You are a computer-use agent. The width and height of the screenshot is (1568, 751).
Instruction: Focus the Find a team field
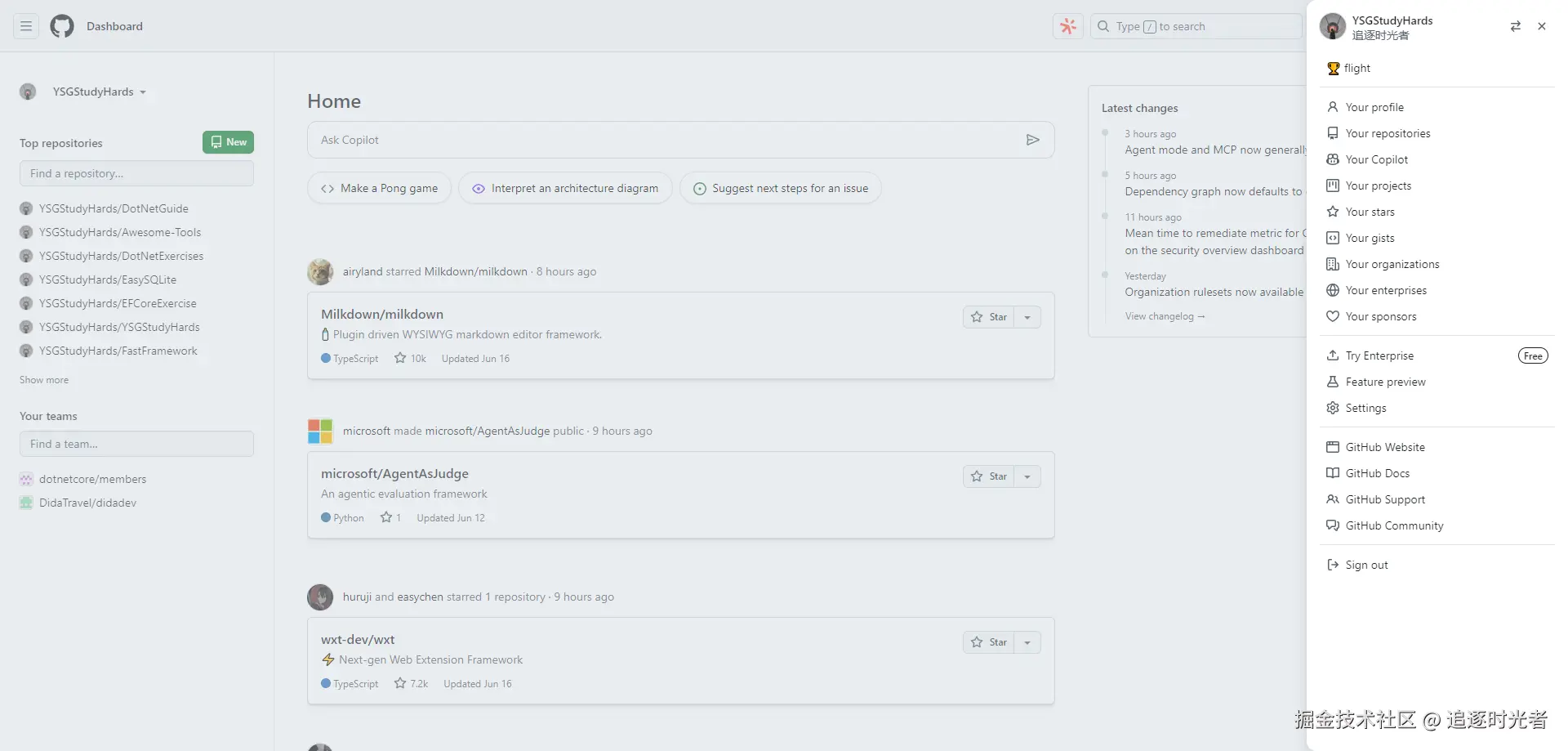tap(136, 444)
